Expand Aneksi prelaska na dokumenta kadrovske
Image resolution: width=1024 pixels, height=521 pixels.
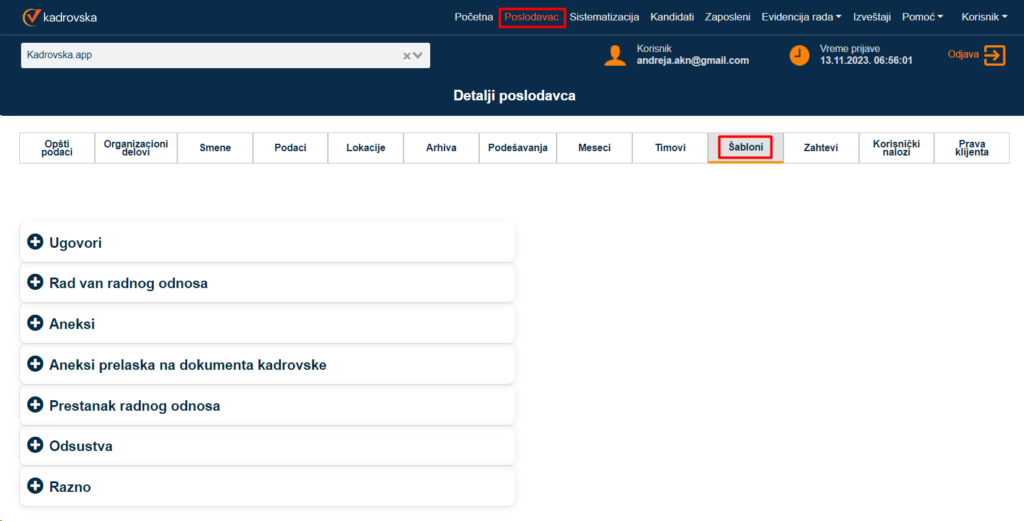click(187, 365)
